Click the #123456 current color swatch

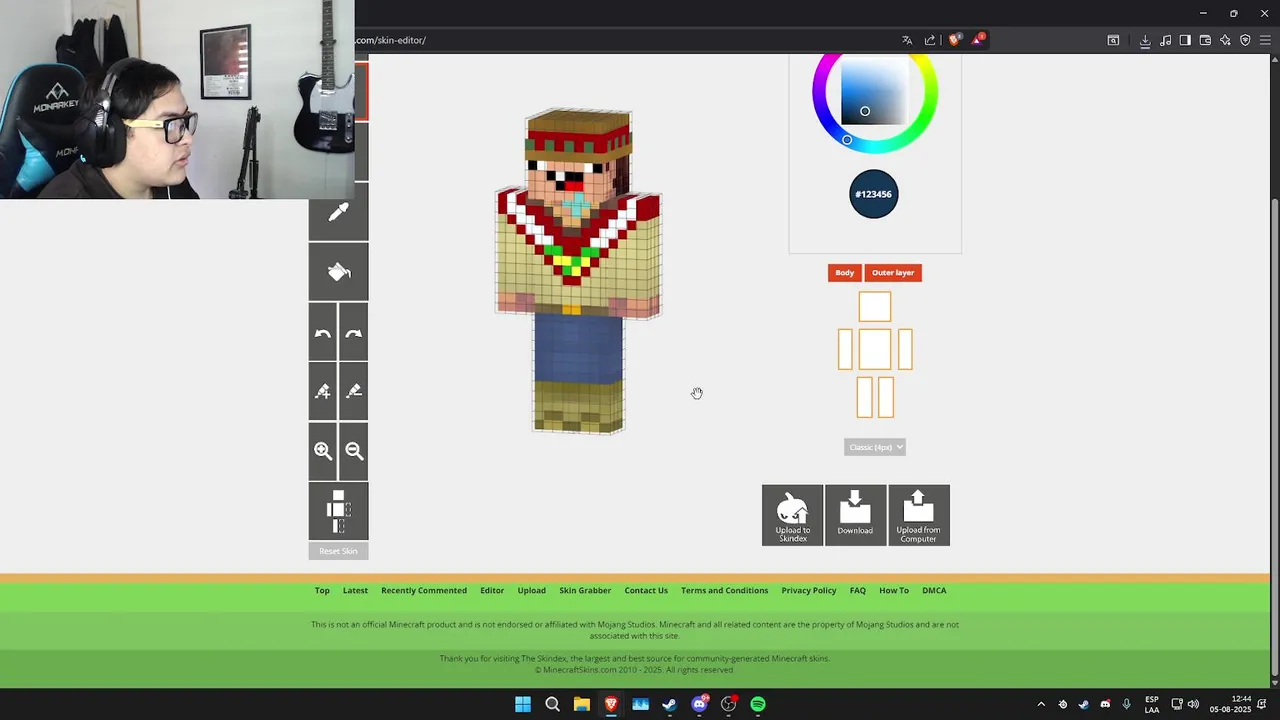pyautogui.click(x=874, y=194)
